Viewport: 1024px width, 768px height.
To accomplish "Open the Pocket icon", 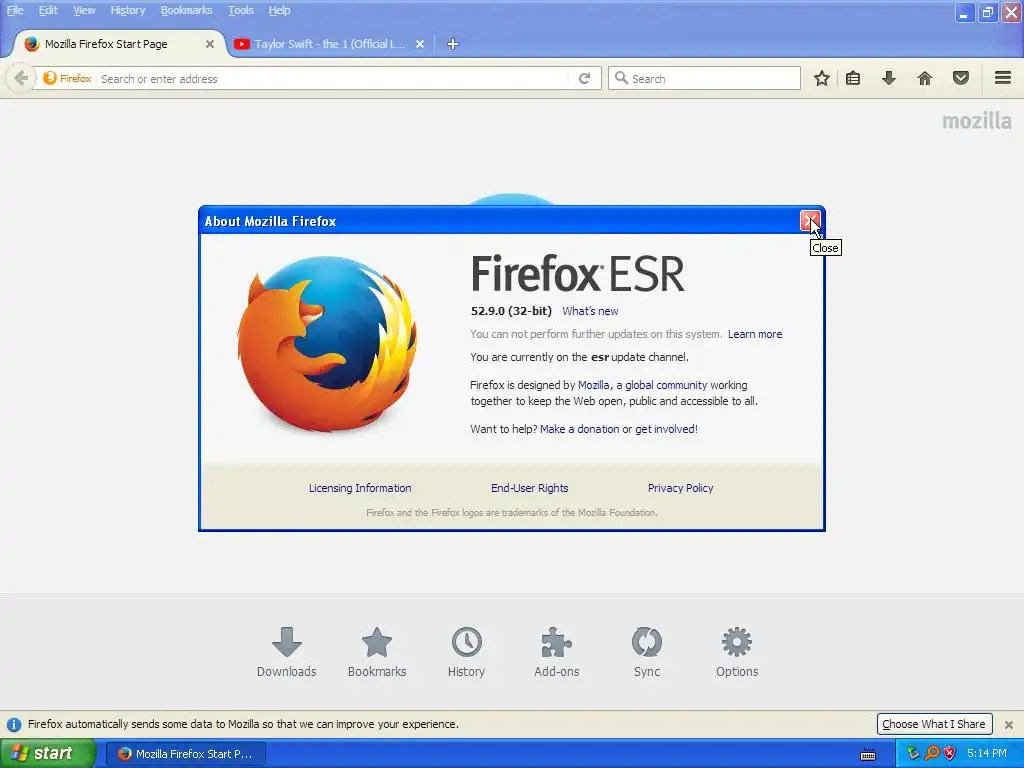I will pyautogui.click(x=961, y=78).
